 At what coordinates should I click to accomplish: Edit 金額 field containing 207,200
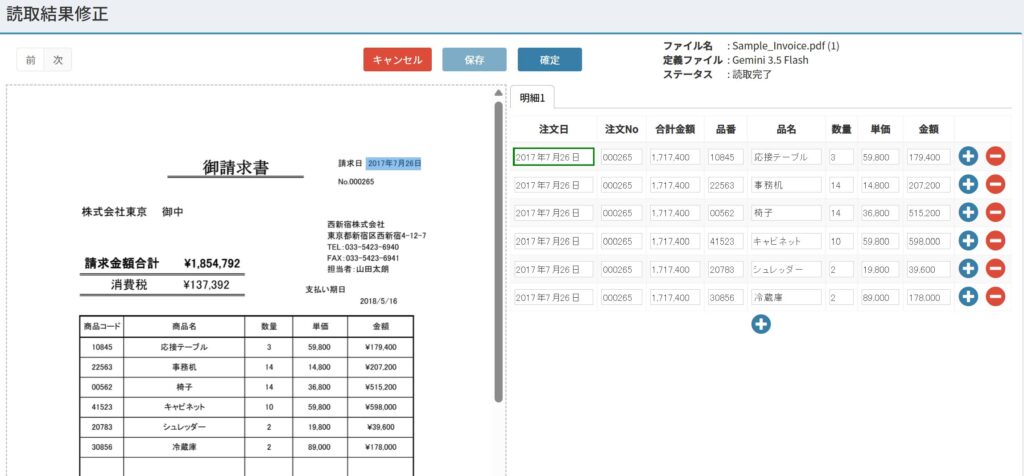[928, 185]
